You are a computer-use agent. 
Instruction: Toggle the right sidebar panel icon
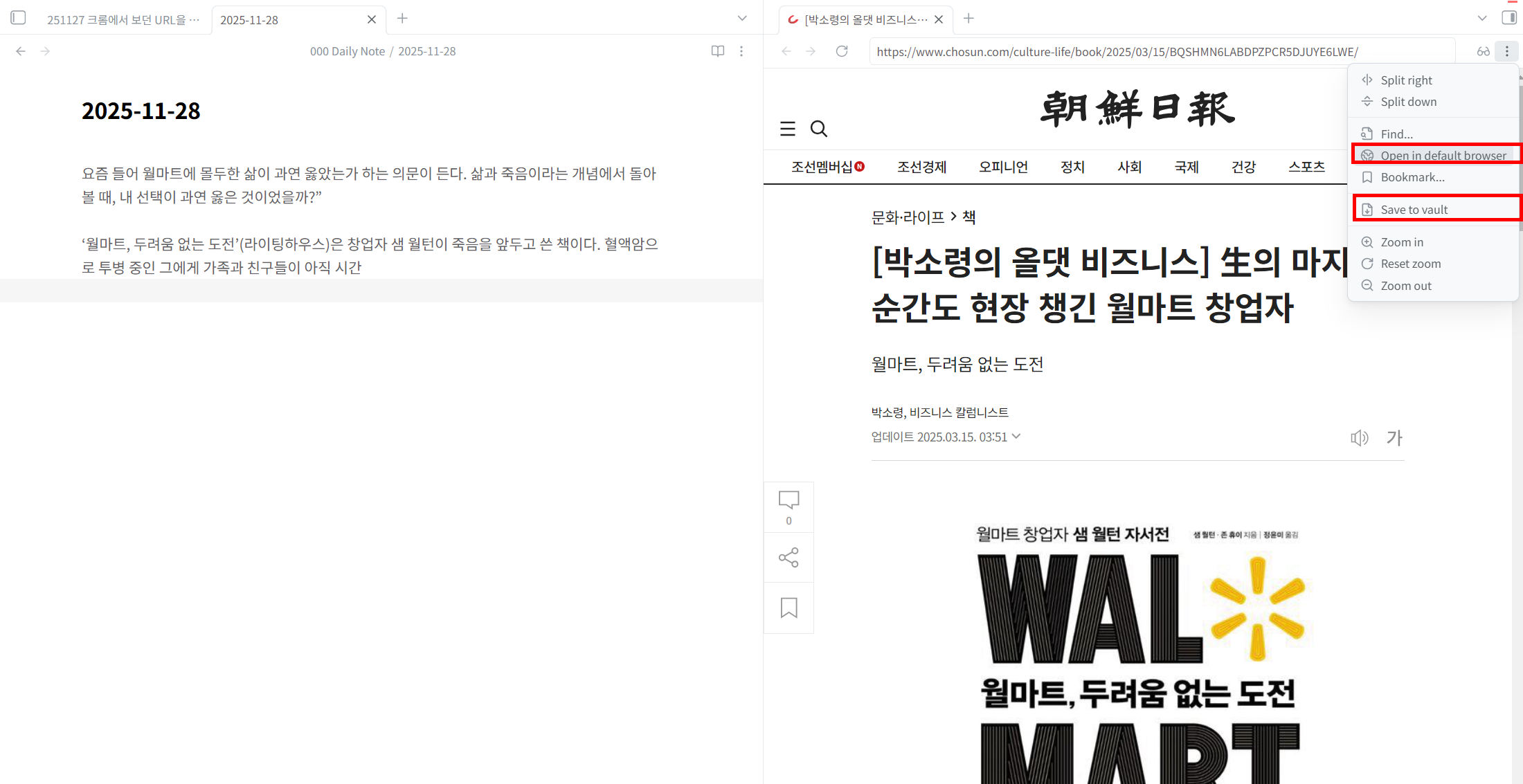1509,18
